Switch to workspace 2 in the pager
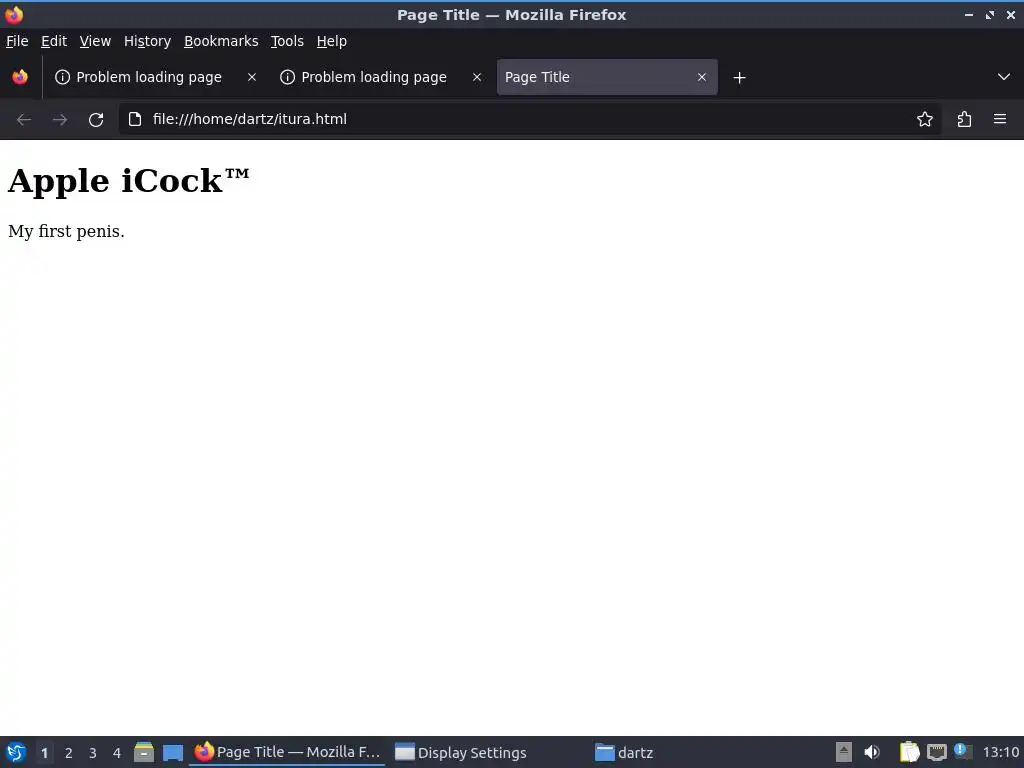 tap(69, 753)
